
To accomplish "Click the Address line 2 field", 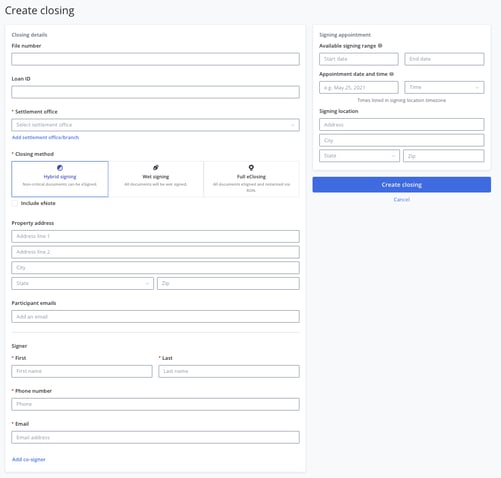I will (x=155, y=252).
